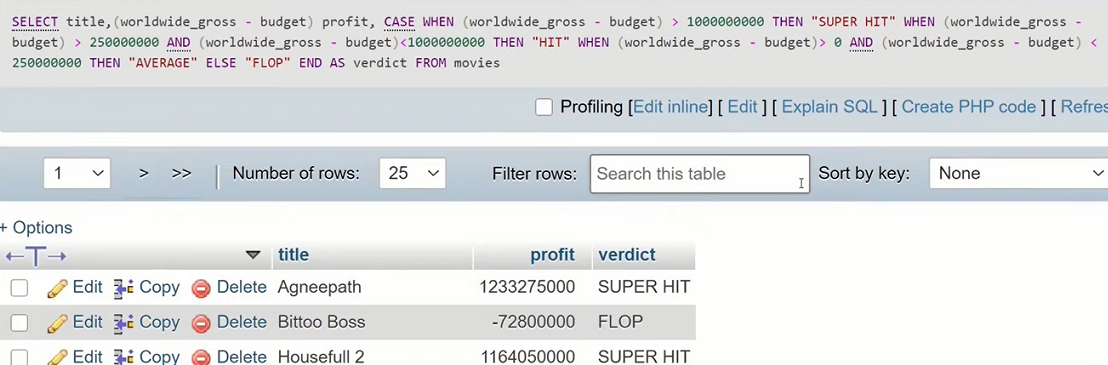Viewport: 1108px width, 365px height.
Task: Click the Edit pencil icon for Housefull 2
Action: [57, 357]
